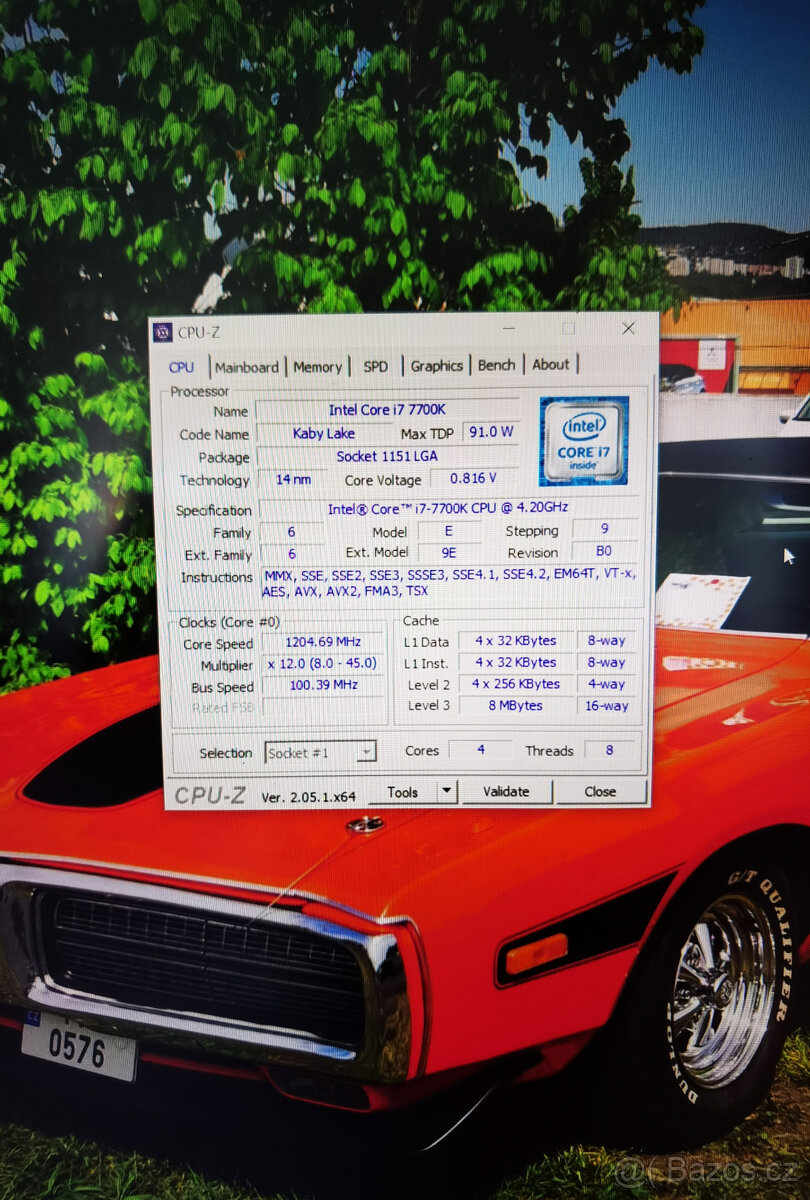This screenshot has height=1200, width=810.
Task: Open the Tools dropdown arrow
Action: (x=446, y=791)
